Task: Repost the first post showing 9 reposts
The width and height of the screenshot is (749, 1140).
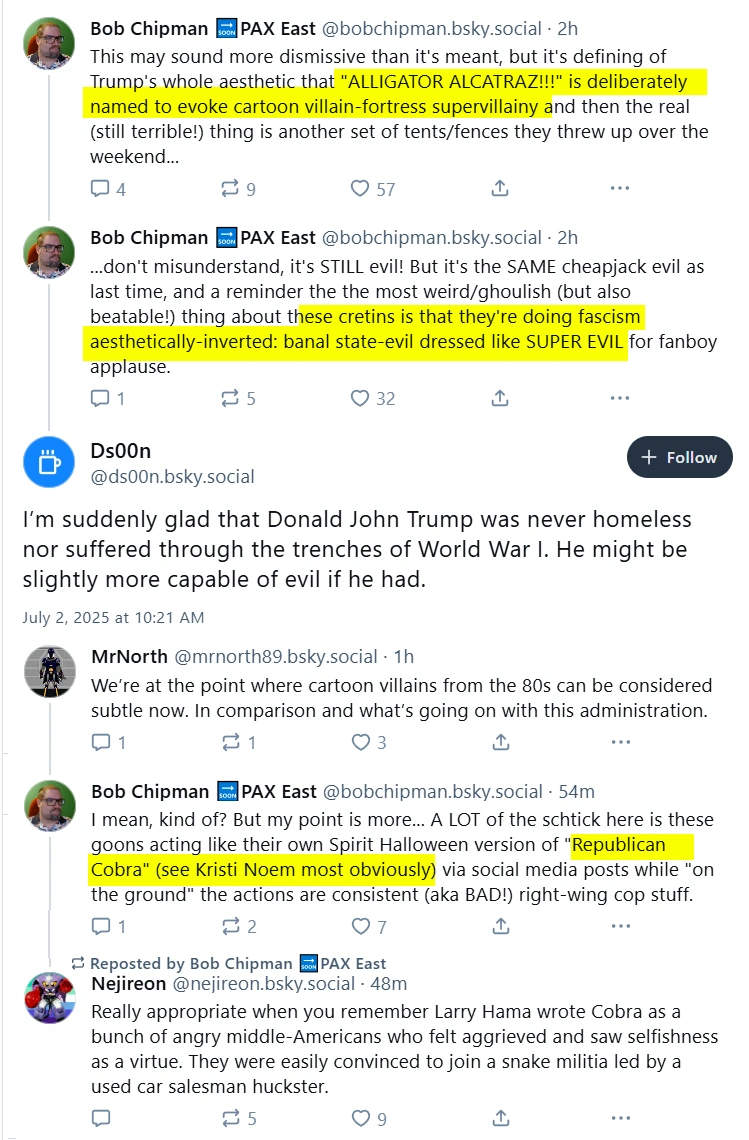Action: tap(238, 189)
